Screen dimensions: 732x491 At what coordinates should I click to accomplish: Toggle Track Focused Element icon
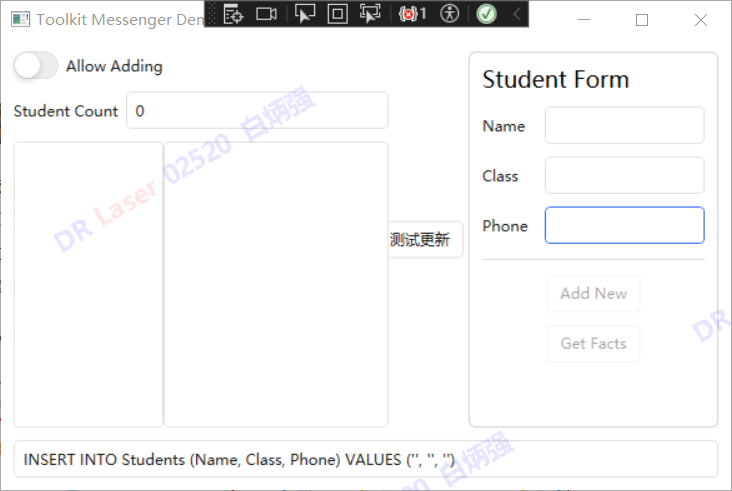(x=370, y=14)
